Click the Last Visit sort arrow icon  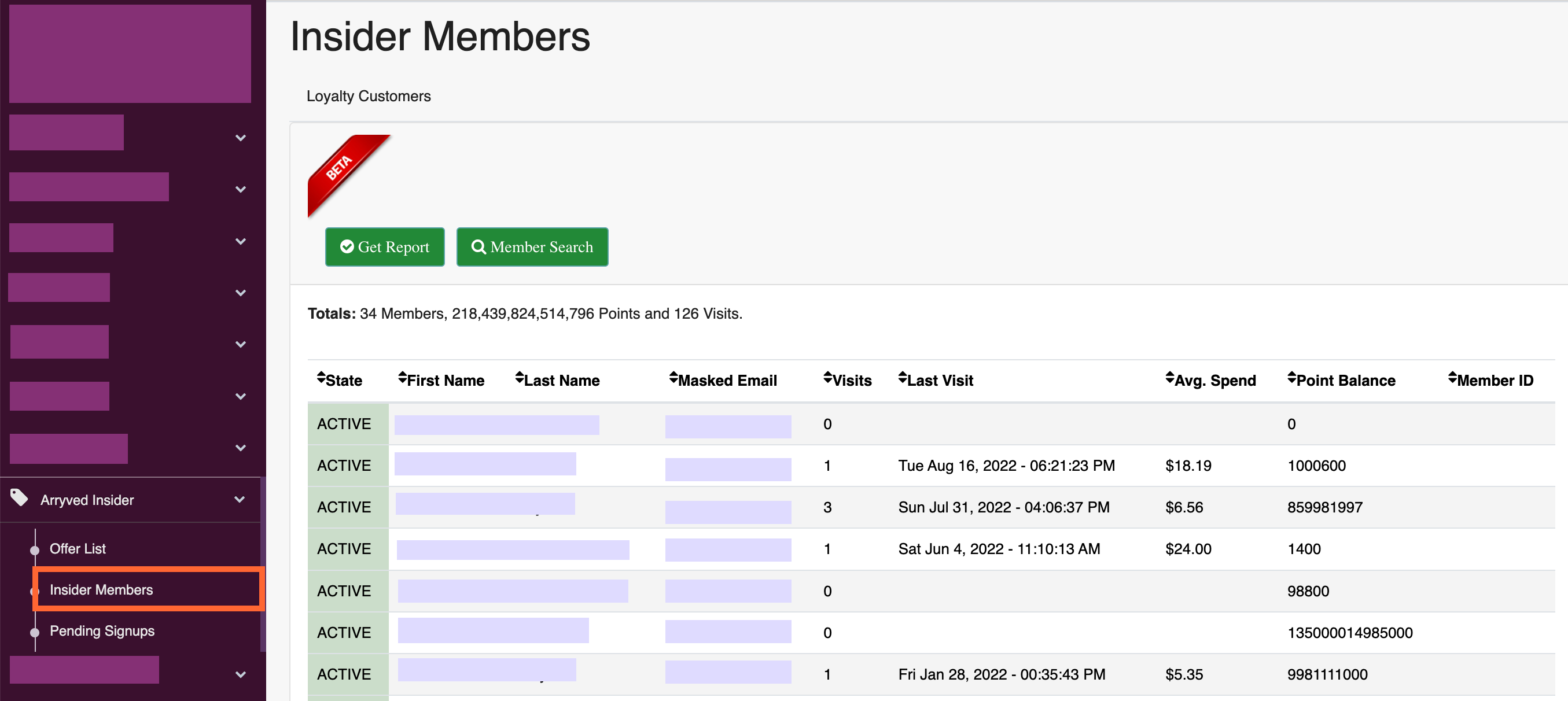tap(903, 378)
